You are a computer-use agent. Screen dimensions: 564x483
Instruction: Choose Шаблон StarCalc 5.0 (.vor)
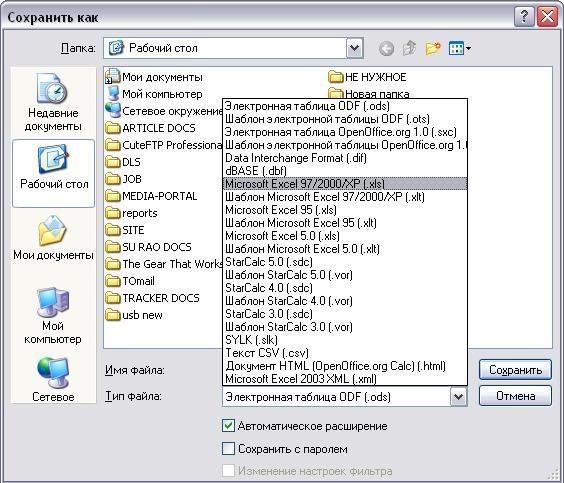(x=345, y=275)
